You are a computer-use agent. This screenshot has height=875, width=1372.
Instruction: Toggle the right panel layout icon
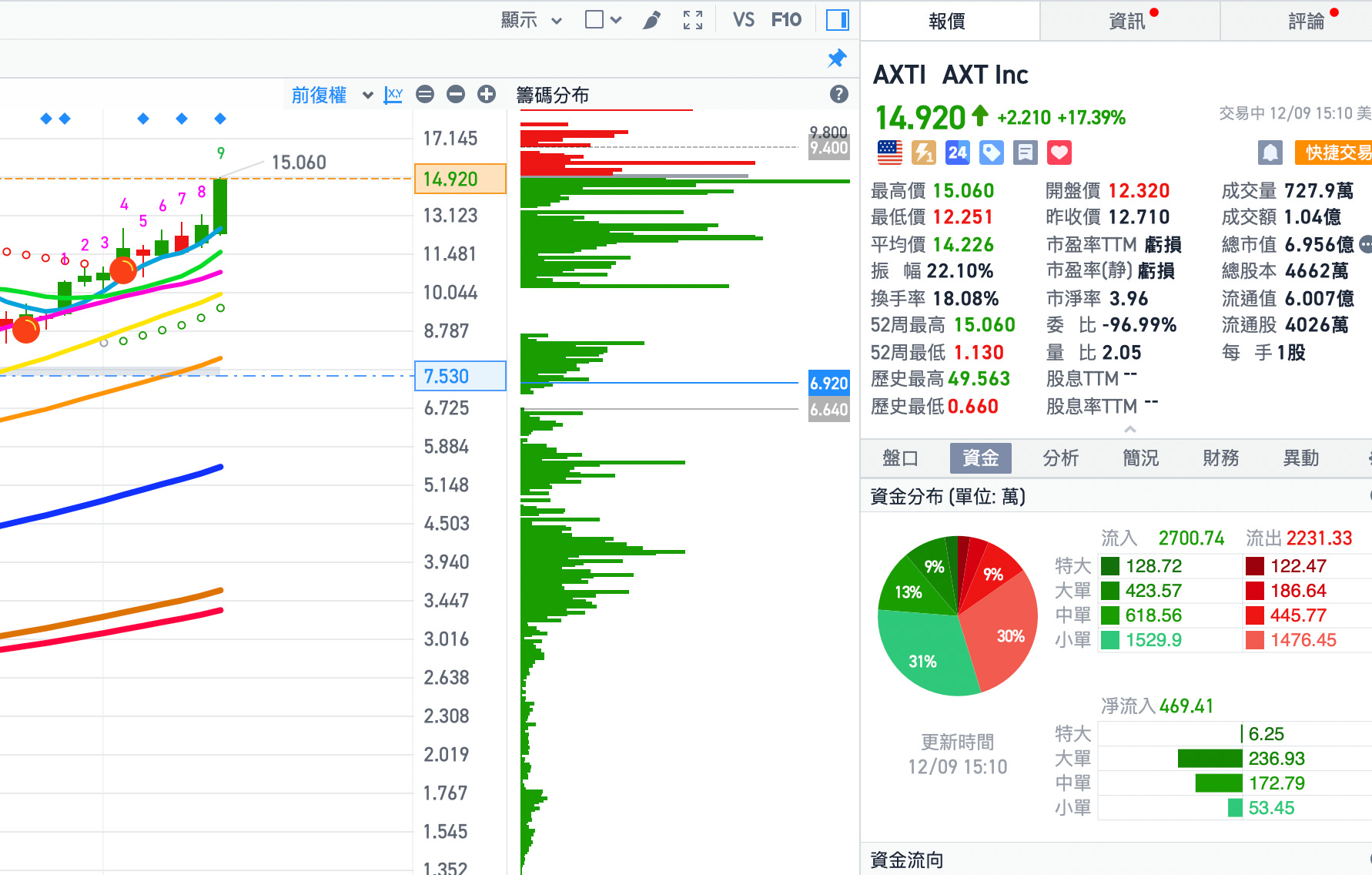point(837,19)
